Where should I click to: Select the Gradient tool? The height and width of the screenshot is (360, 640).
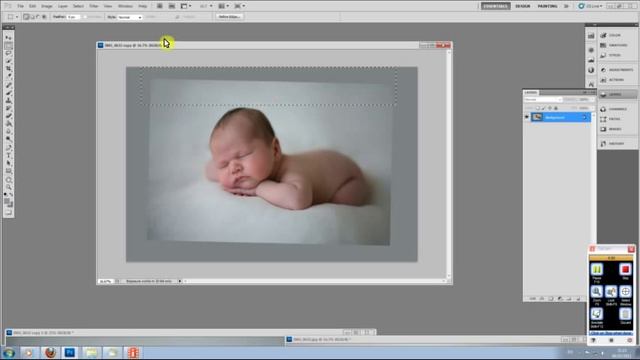pyautogui.click(x=9, y=124)
